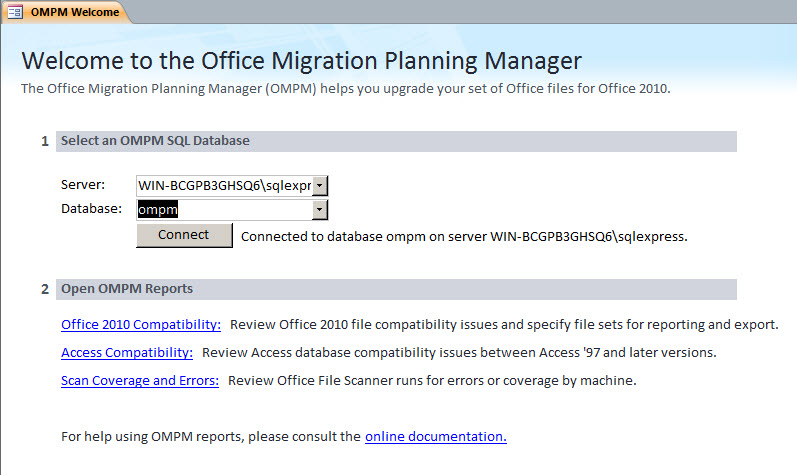The width and height of the screenshot is (797, 475).
Task: Click the form icon on the OMPM Welcome tab
Action: point(15,12)
